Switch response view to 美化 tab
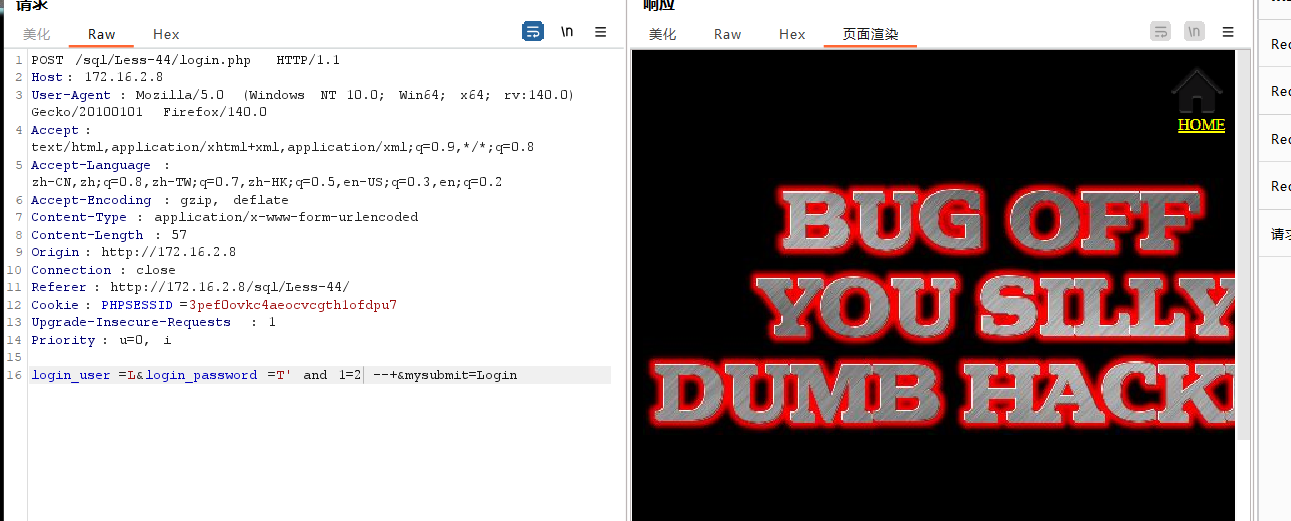The height and width of the screenshot is (521, 1291). pos(662,34)
